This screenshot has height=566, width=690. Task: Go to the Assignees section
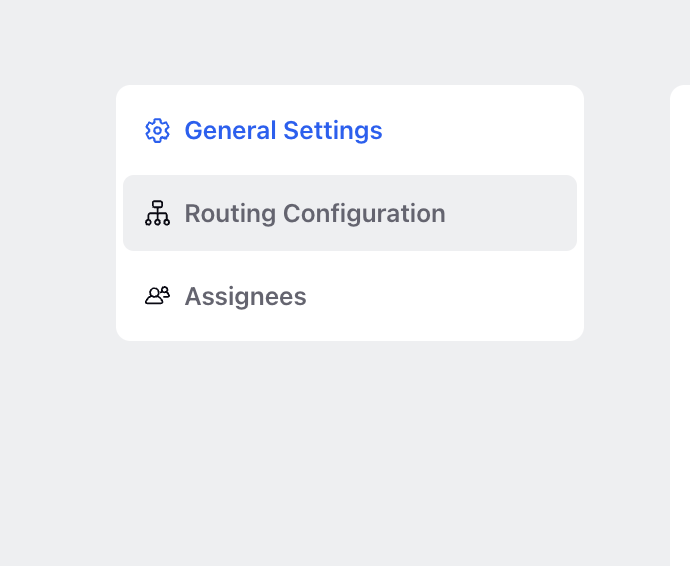pos(350,296)
